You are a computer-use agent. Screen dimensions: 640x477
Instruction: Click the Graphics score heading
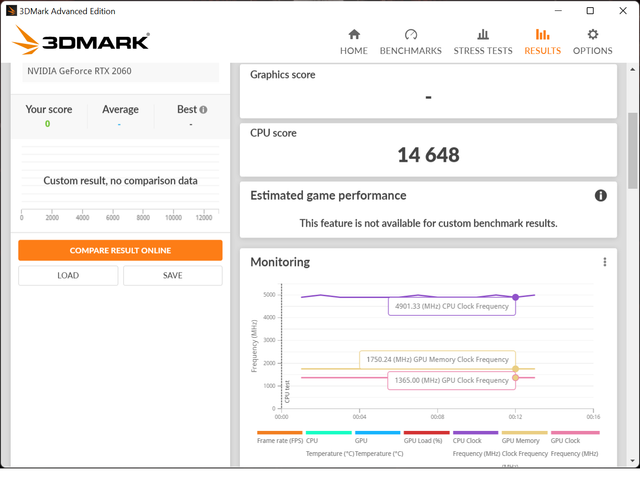pos(282,75)
